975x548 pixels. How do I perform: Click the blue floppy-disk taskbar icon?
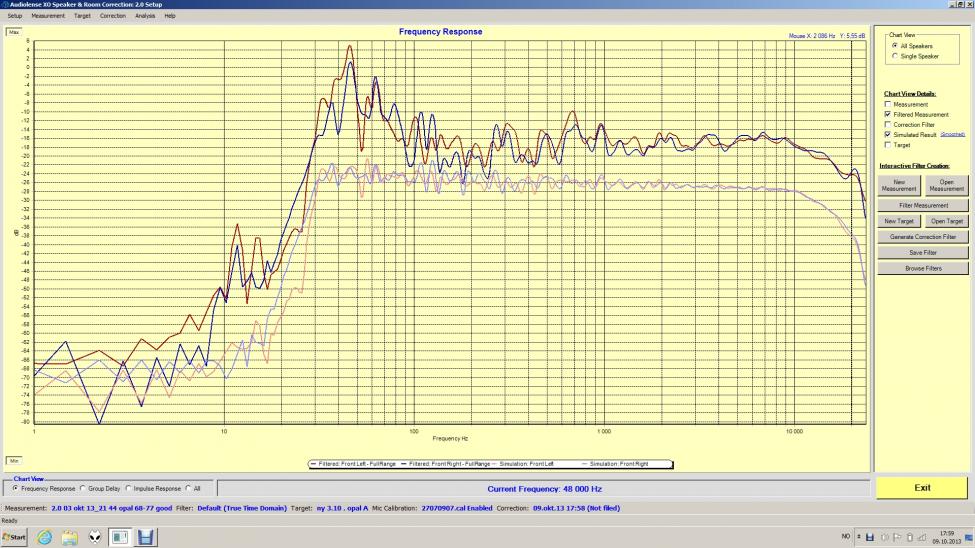click(146, 537)
